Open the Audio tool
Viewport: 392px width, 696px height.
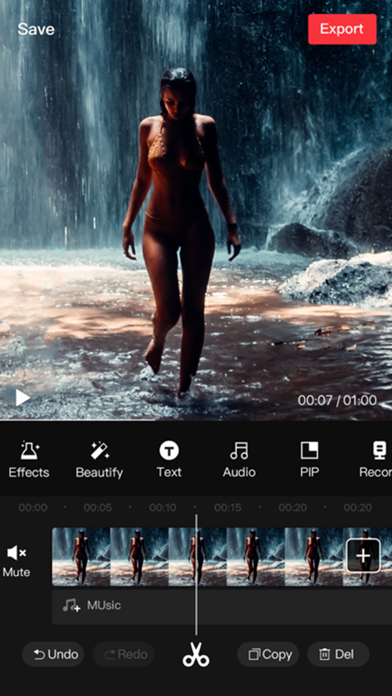[239, 460]
